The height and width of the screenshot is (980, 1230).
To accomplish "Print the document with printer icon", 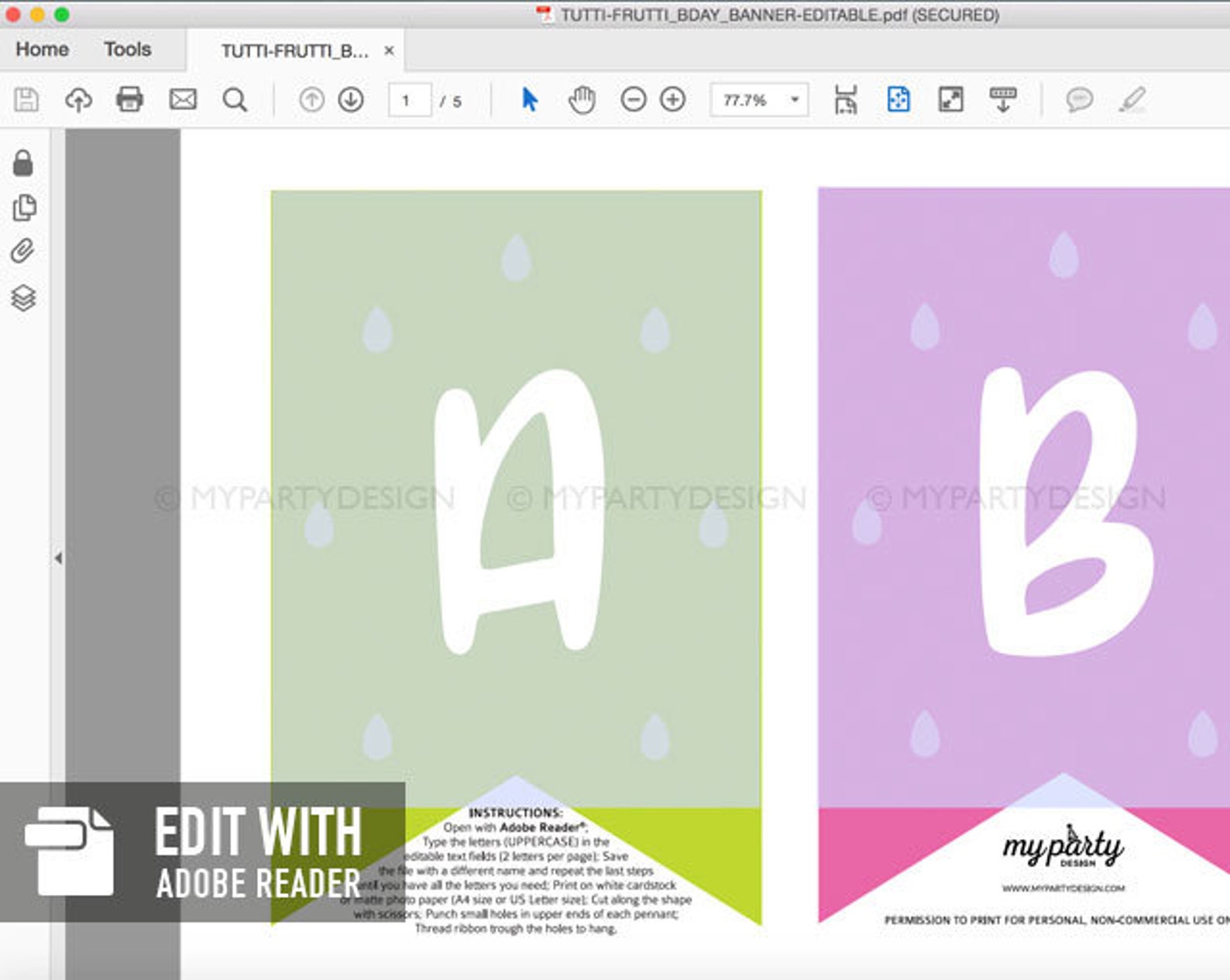I will point(129,100).
